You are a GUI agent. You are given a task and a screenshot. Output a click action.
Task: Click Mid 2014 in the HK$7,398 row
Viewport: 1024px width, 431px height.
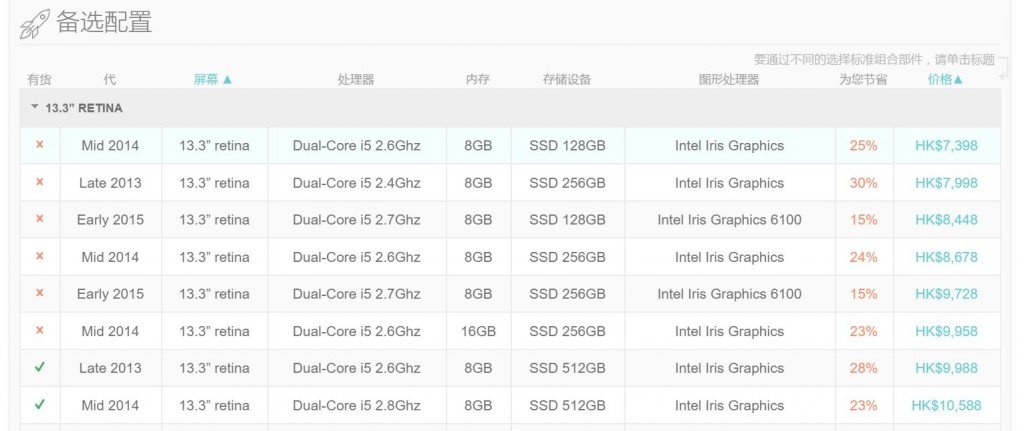(110, 146)
